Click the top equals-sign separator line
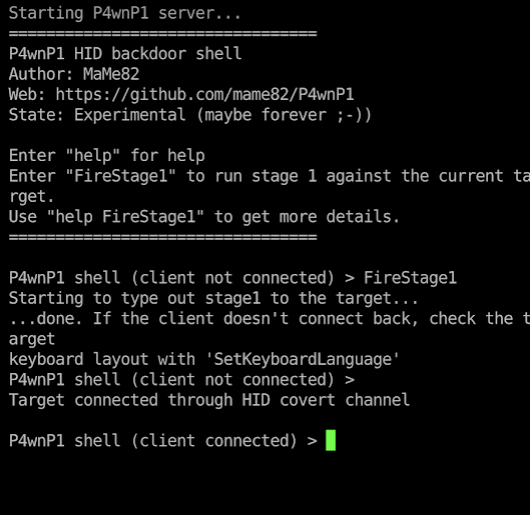Screen dimensions: 530x515 pyautogui.click(x=163, y=33)
